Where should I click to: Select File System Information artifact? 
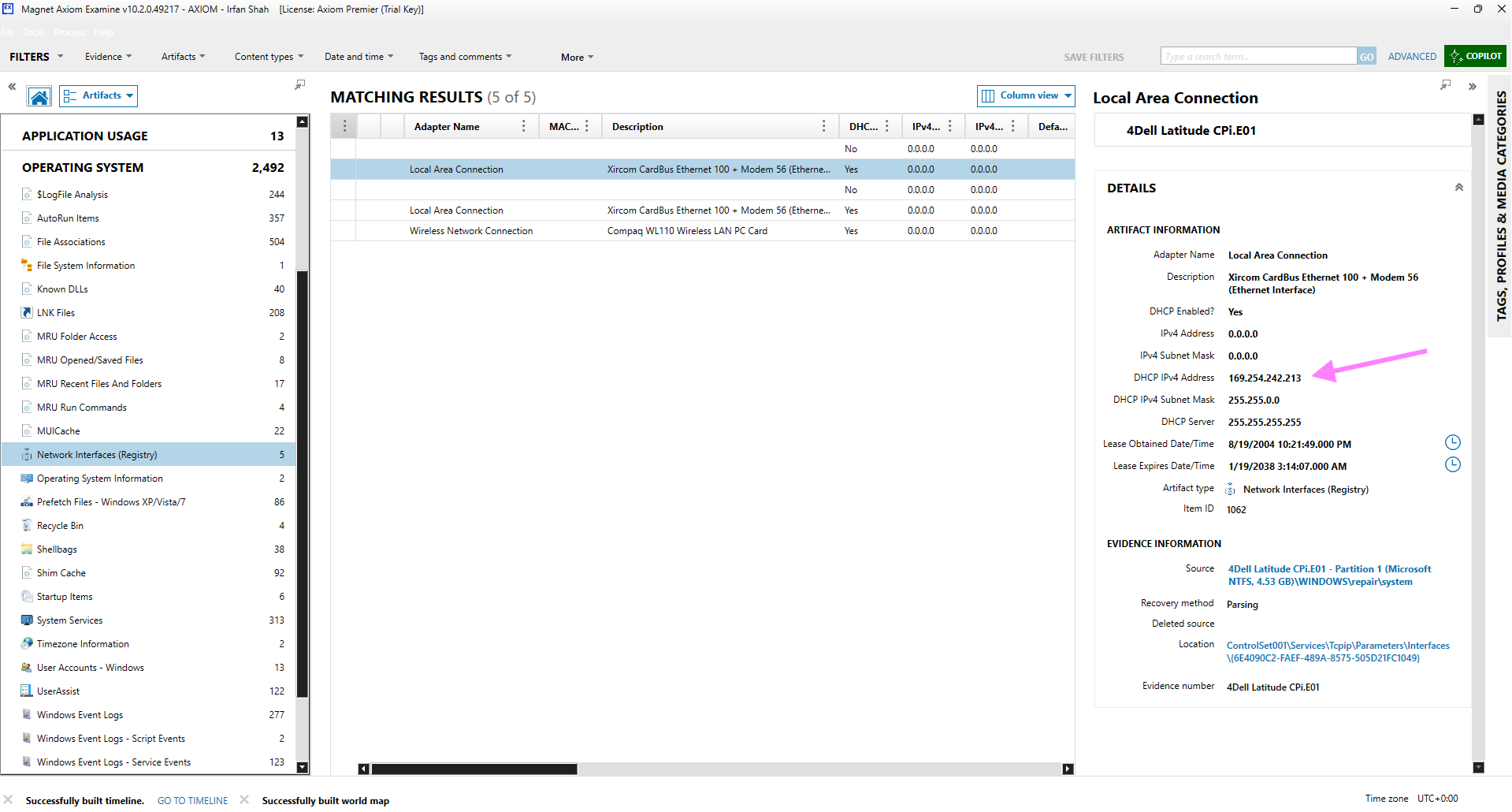coord(148,266)
